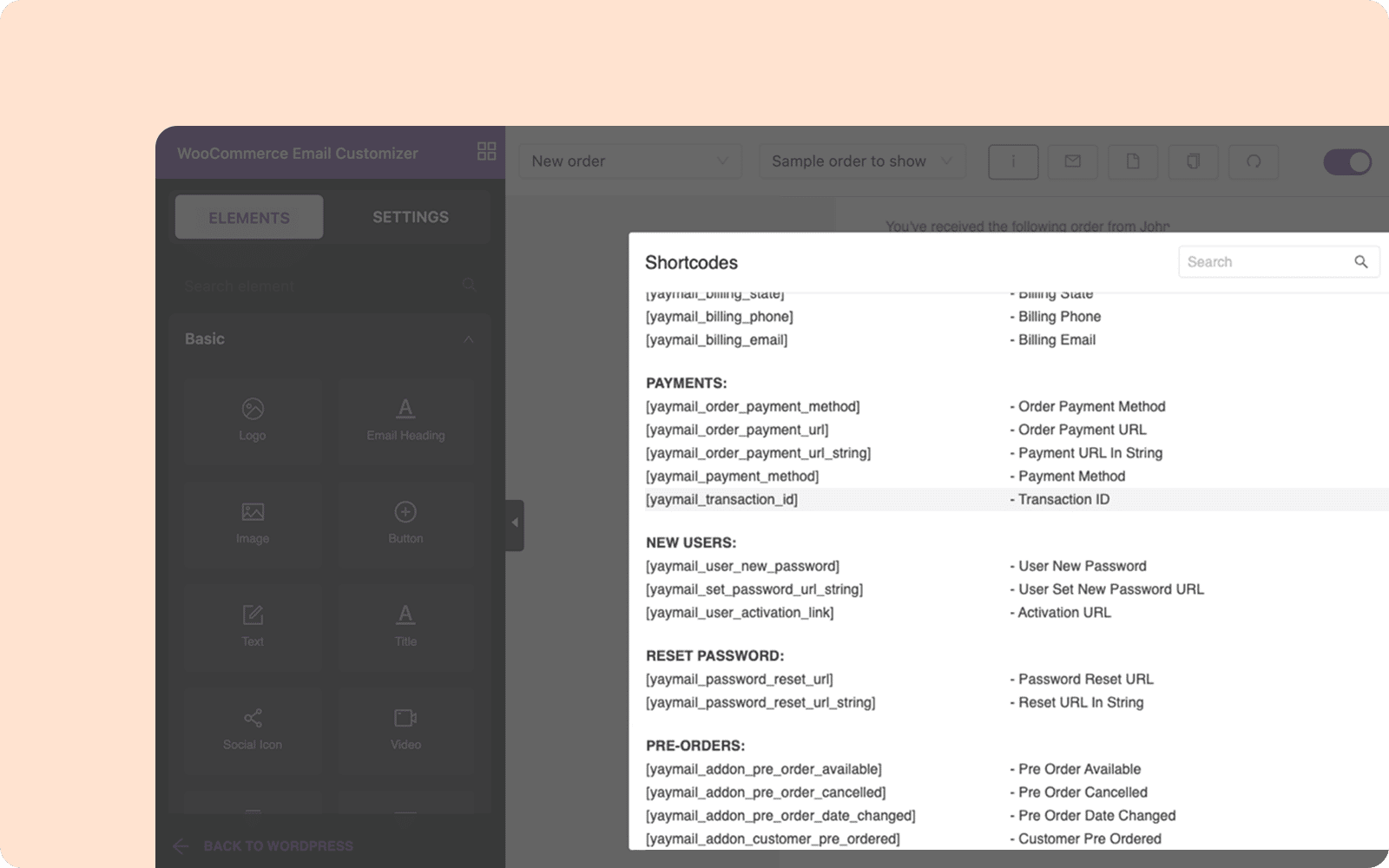Switch to the SETTINGS tab
Viewport: 1389px width, 868px height.
(x=411, y=217)
